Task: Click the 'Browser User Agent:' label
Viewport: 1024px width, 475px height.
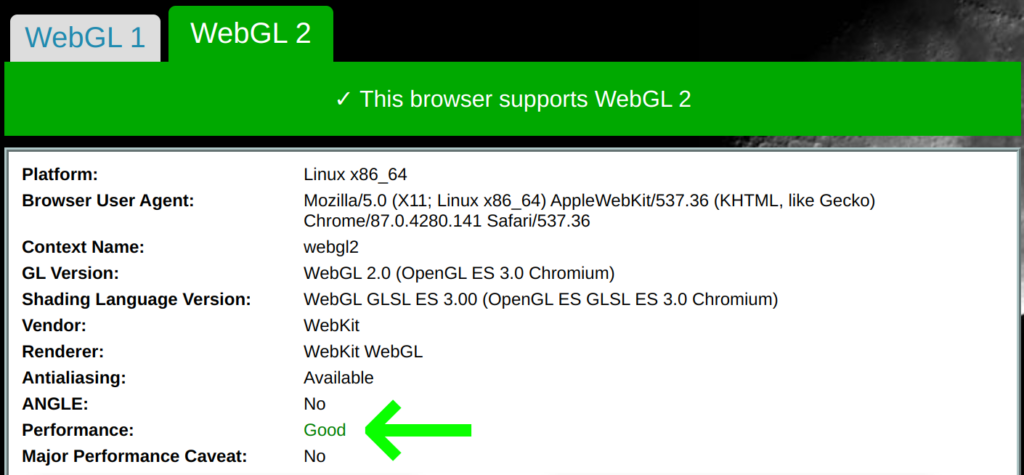Action: pos(108,201)
